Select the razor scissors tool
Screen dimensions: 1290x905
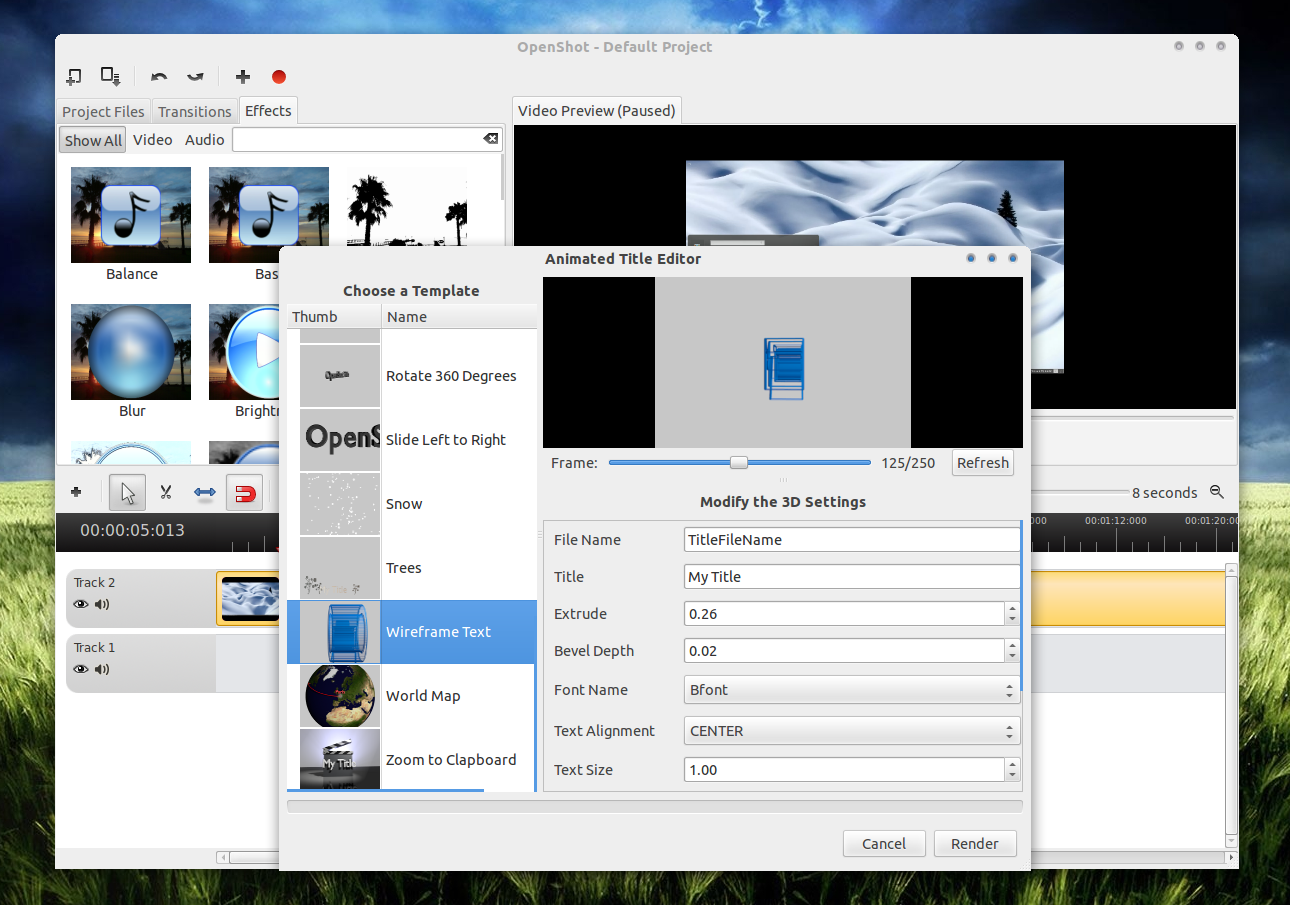[166, 492]
